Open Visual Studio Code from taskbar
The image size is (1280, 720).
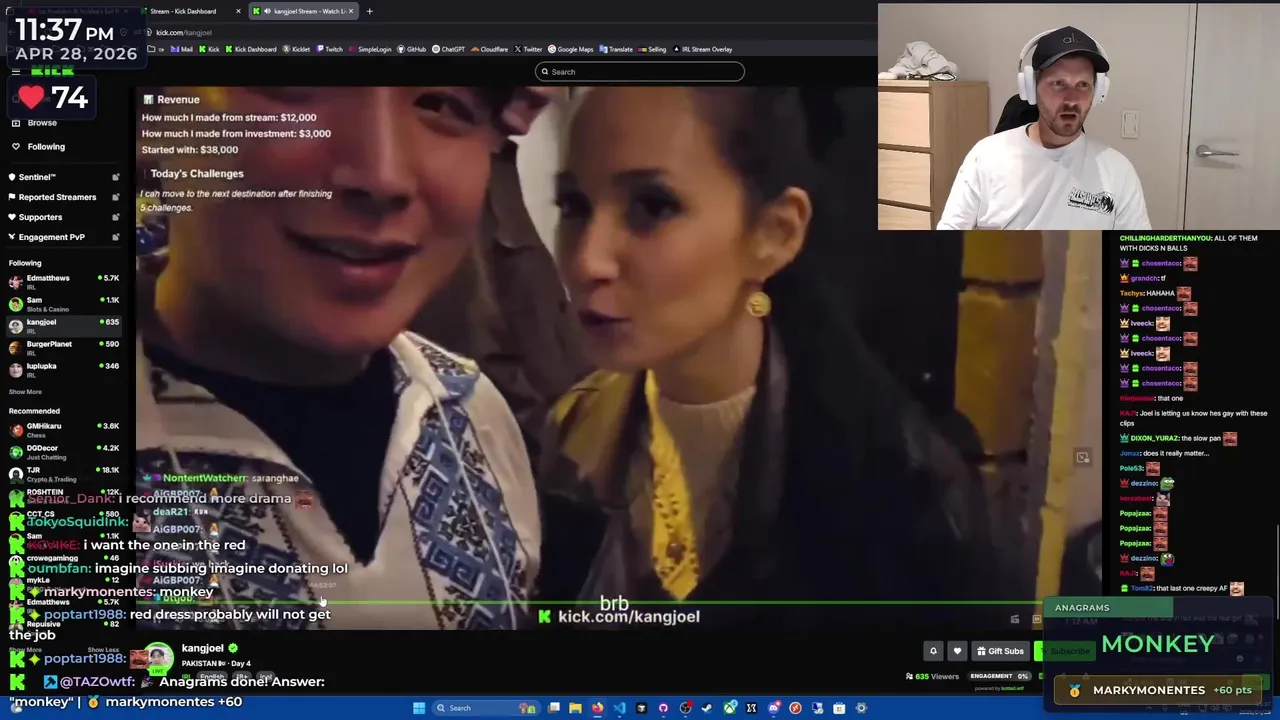click(619, 708)
